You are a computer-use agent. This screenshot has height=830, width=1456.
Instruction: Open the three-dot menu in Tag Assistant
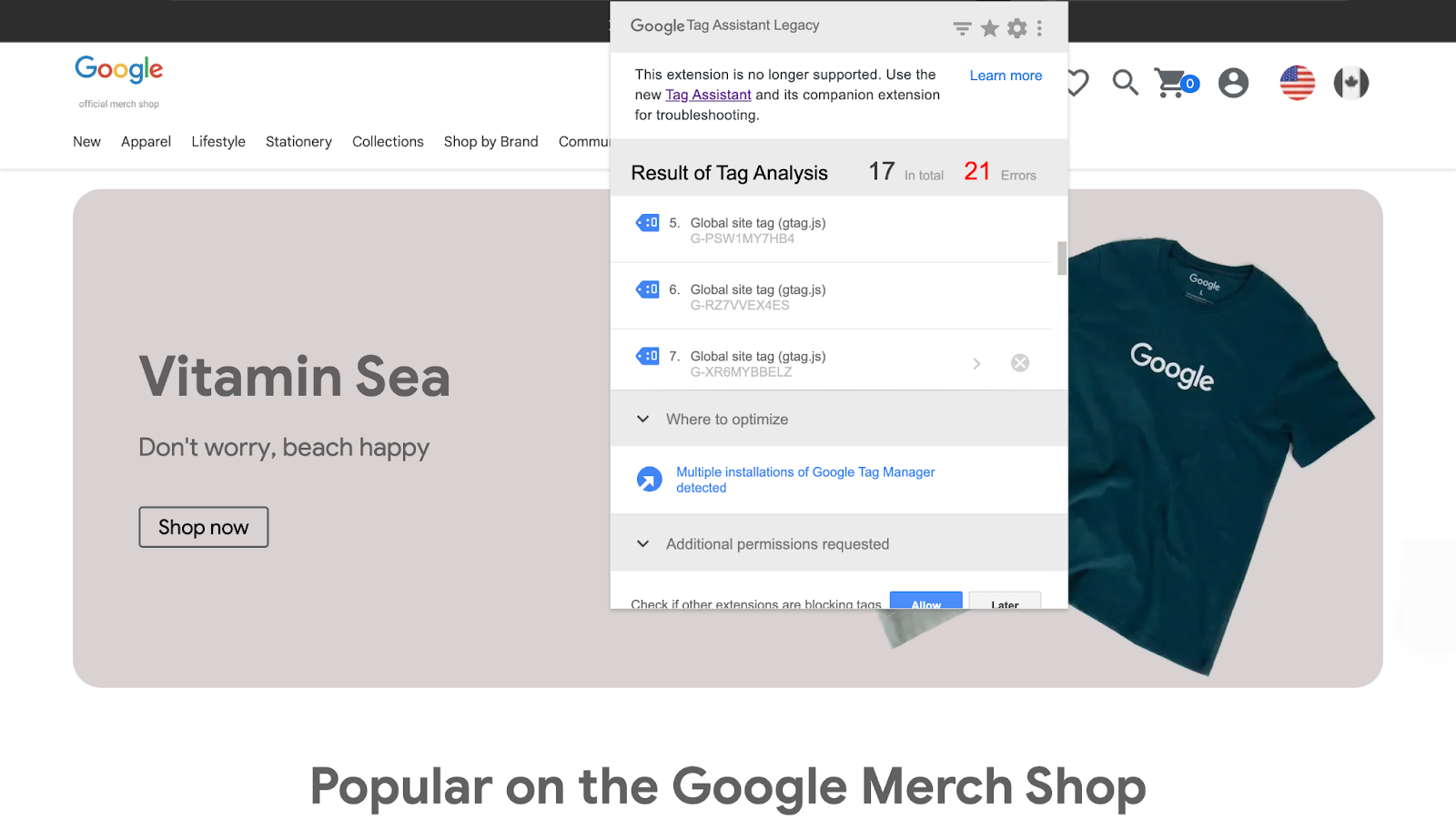coord(1039,28)
